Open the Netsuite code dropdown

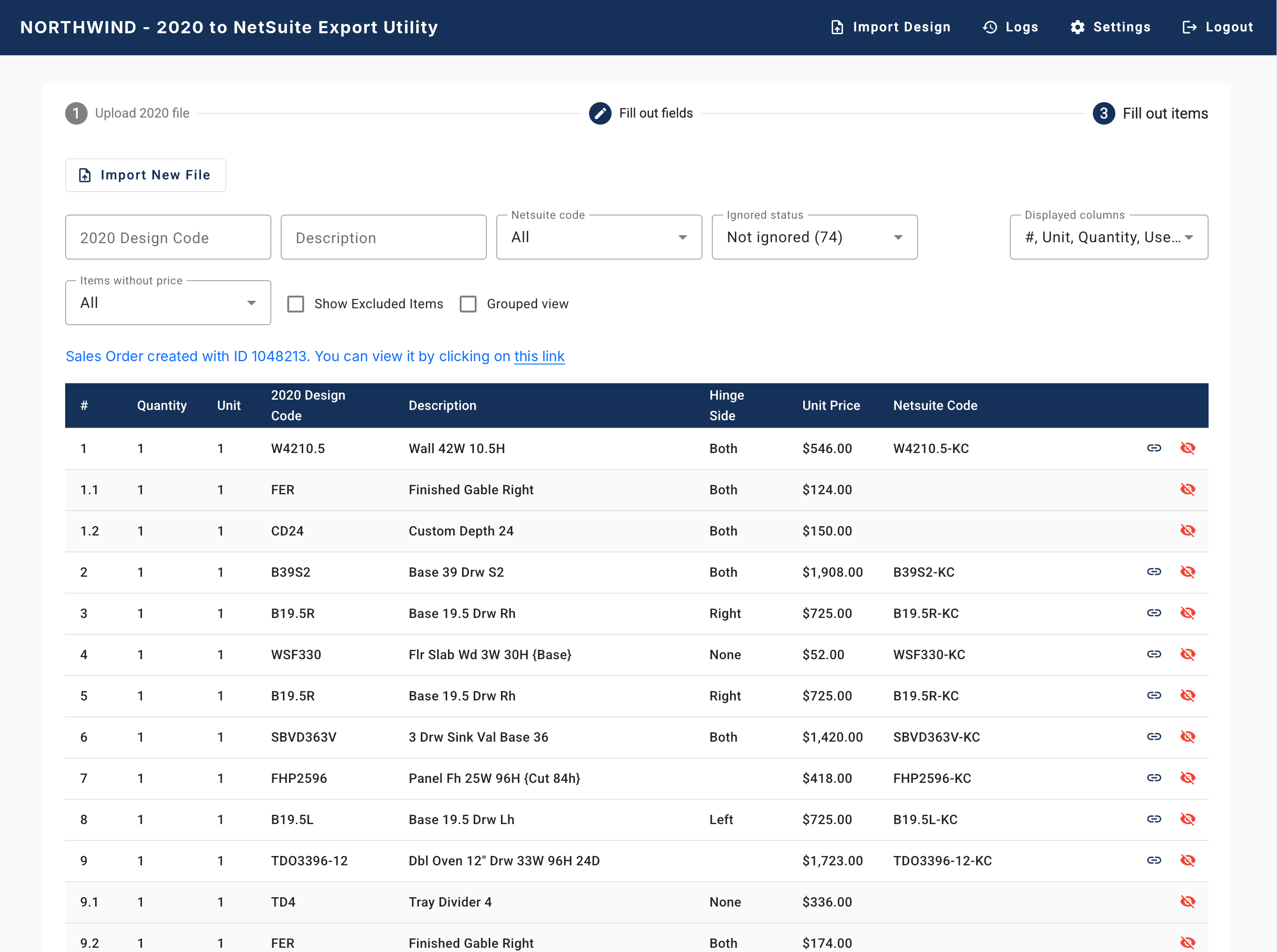click(599, 237)
